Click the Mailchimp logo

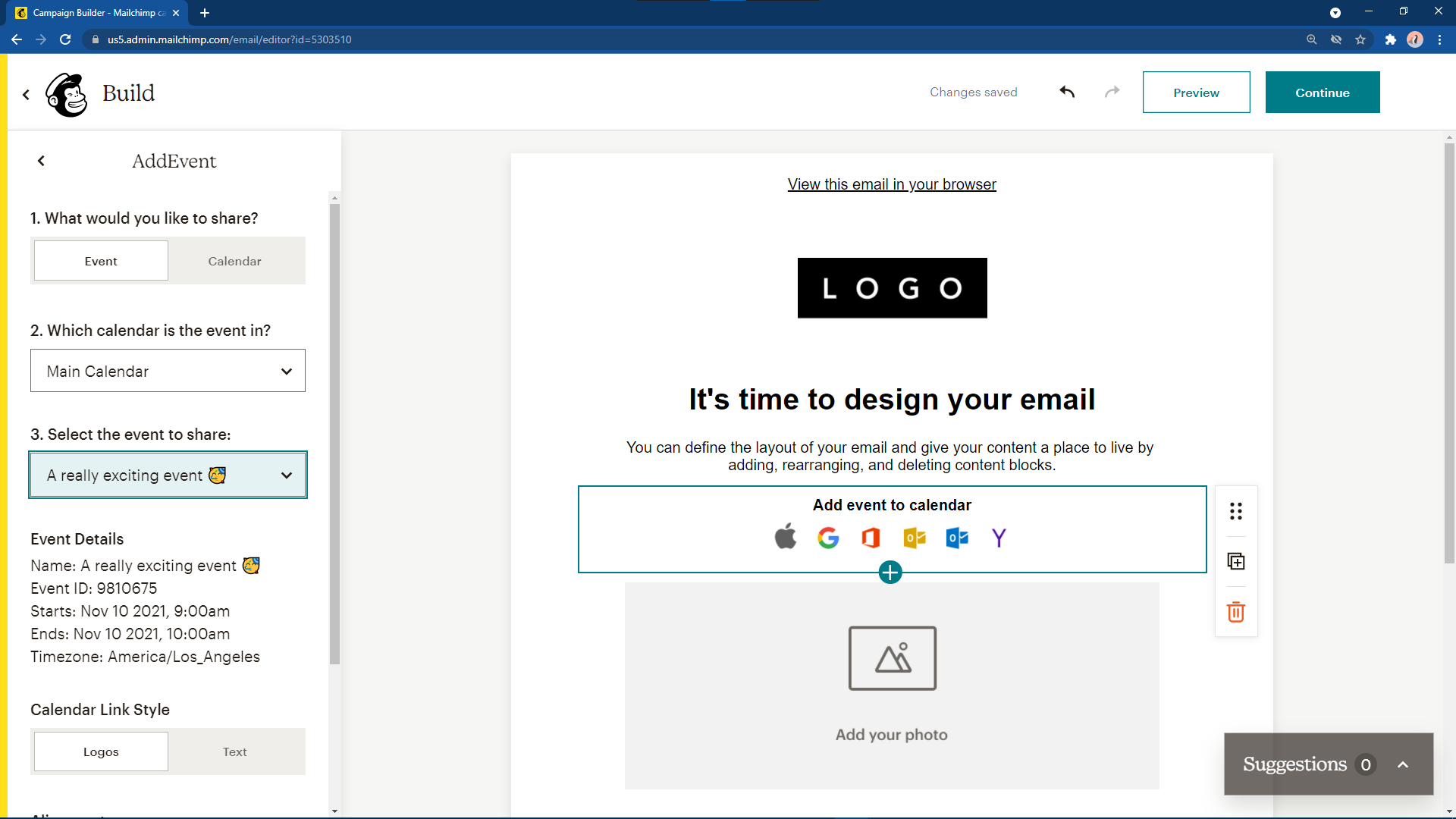[x=67, y=93]
